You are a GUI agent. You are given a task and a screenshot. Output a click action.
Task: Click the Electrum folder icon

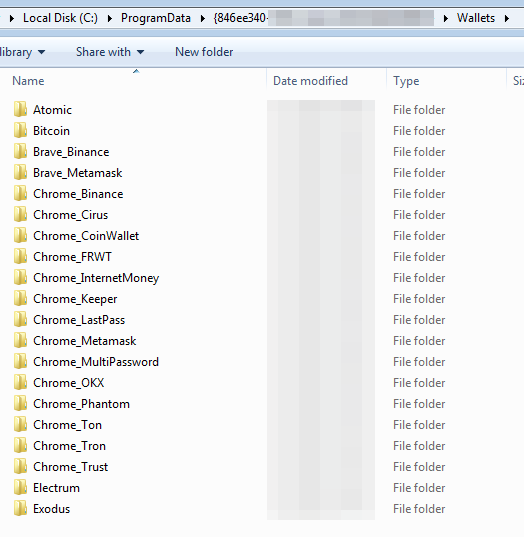coord(20,488)
